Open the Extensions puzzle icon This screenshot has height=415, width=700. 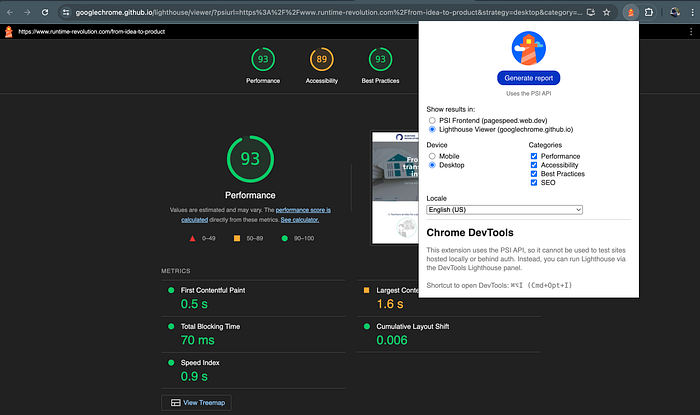click(x=649, y=12)
